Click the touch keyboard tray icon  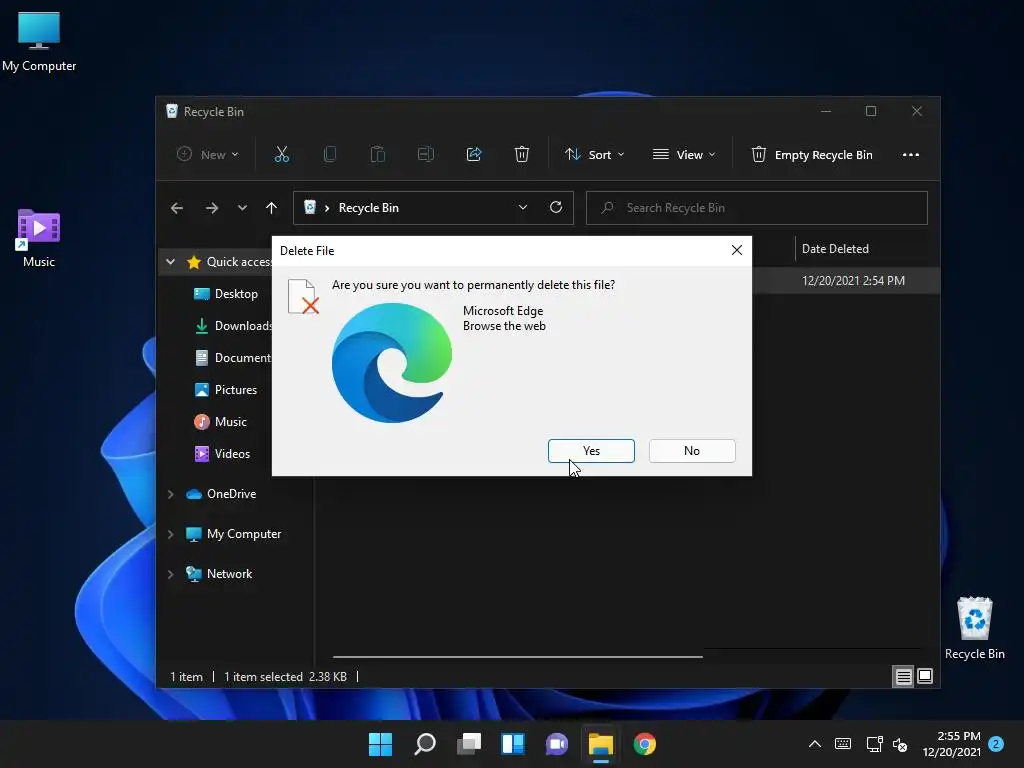click(x=842, y=744)
